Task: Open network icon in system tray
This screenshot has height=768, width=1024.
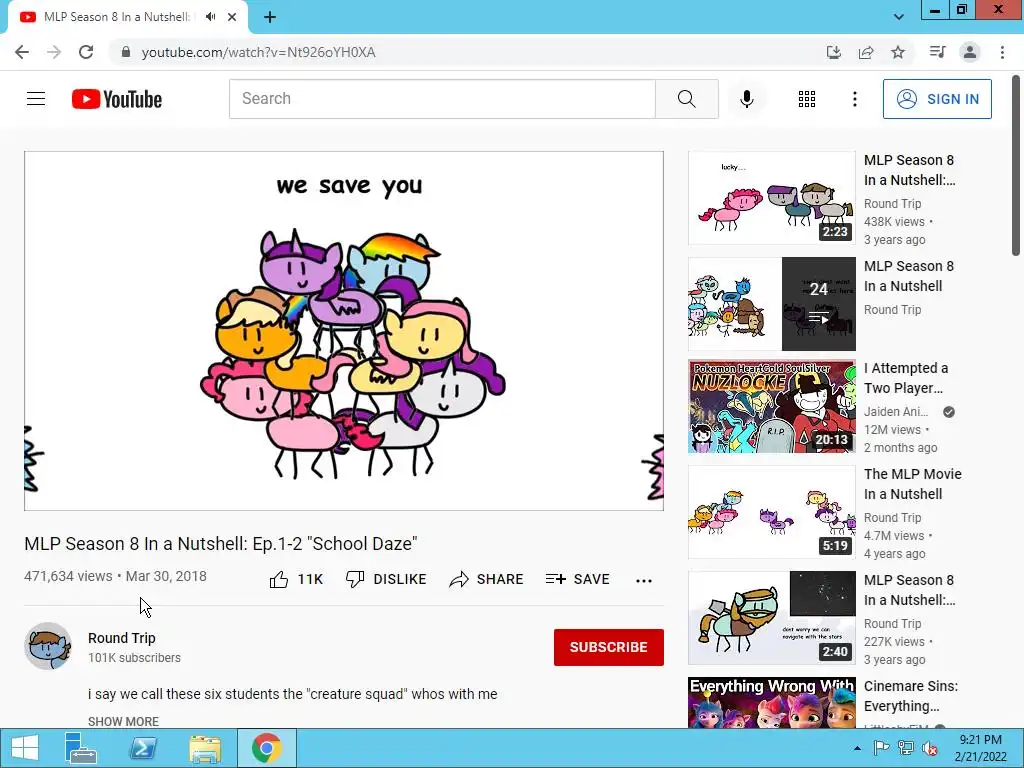Action: pyautogui.click(x=906, y=748)
